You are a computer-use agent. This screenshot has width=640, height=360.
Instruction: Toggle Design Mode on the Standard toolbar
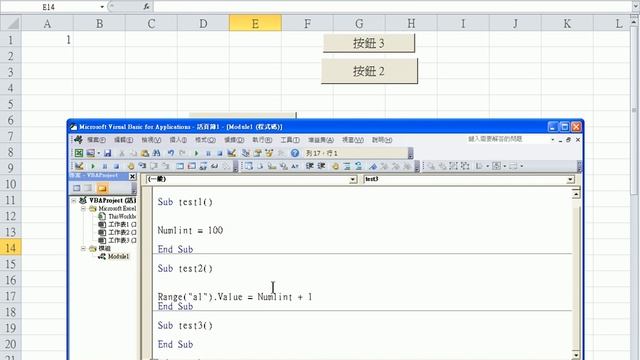pyautogui.click(x=231, y=153)
